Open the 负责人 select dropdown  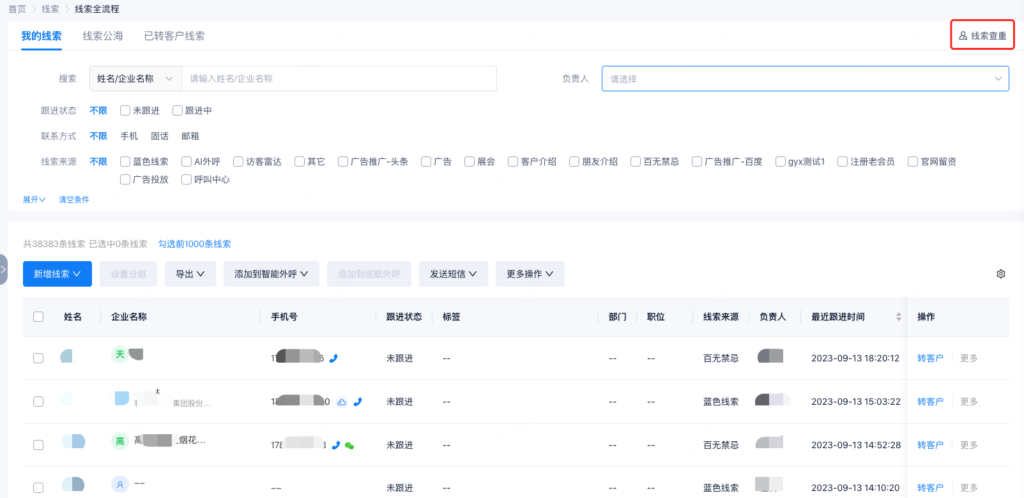(x=805, y=79)
